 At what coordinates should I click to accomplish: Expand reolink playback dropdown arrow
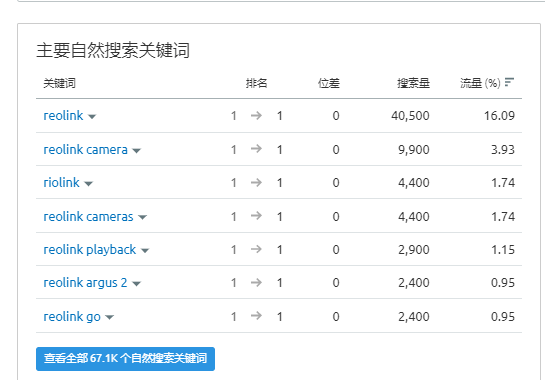click(x=145, y=251)
